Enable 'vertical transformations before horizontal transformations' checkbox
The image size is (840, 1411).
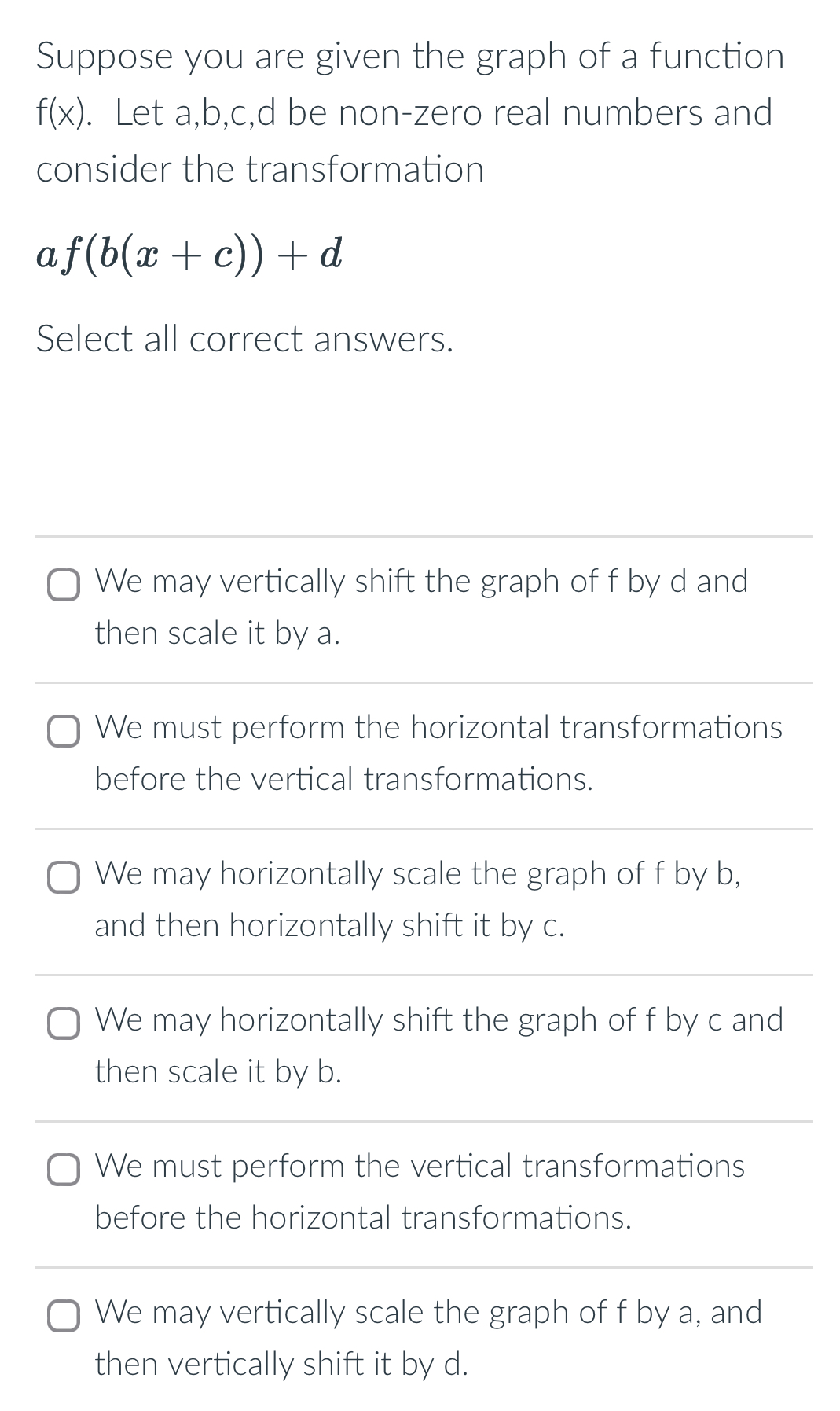65,1170
